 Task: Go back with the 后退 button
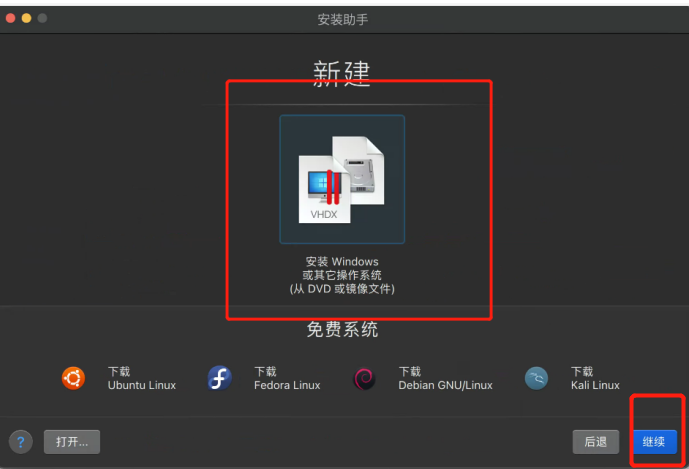pos(596,442)
